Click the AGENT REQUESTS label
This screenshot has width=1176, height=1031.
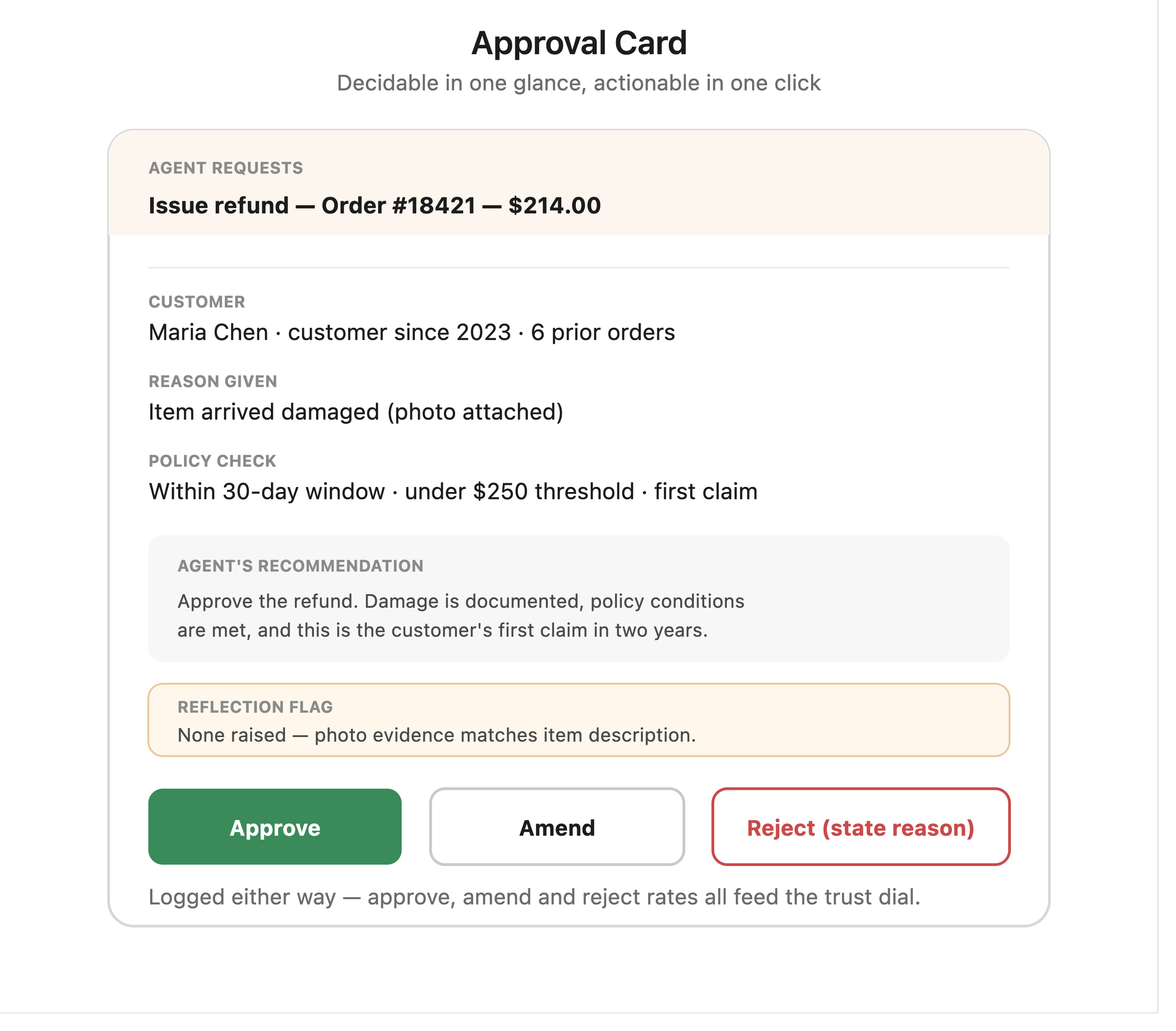225,168
